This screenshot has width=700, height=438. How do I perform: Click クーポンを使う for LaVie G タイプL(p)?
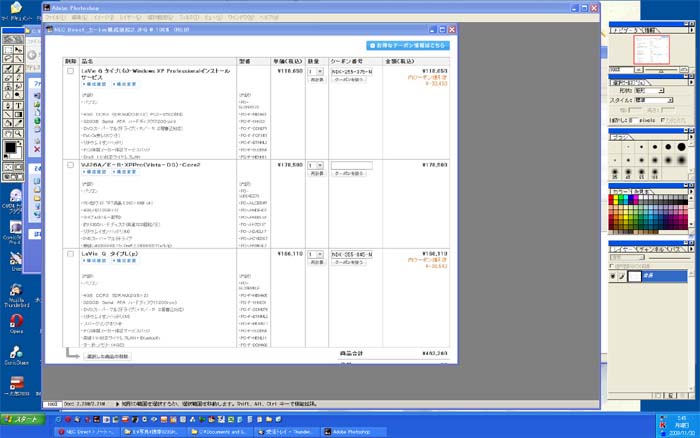(x=349, y=262)
